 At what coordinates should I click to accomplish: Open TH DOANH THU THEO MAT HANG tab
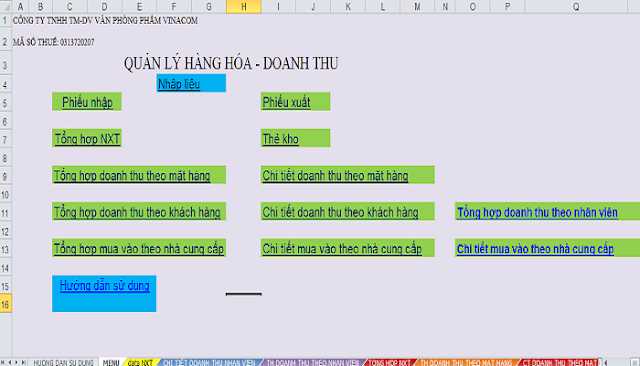coord(466,362)
